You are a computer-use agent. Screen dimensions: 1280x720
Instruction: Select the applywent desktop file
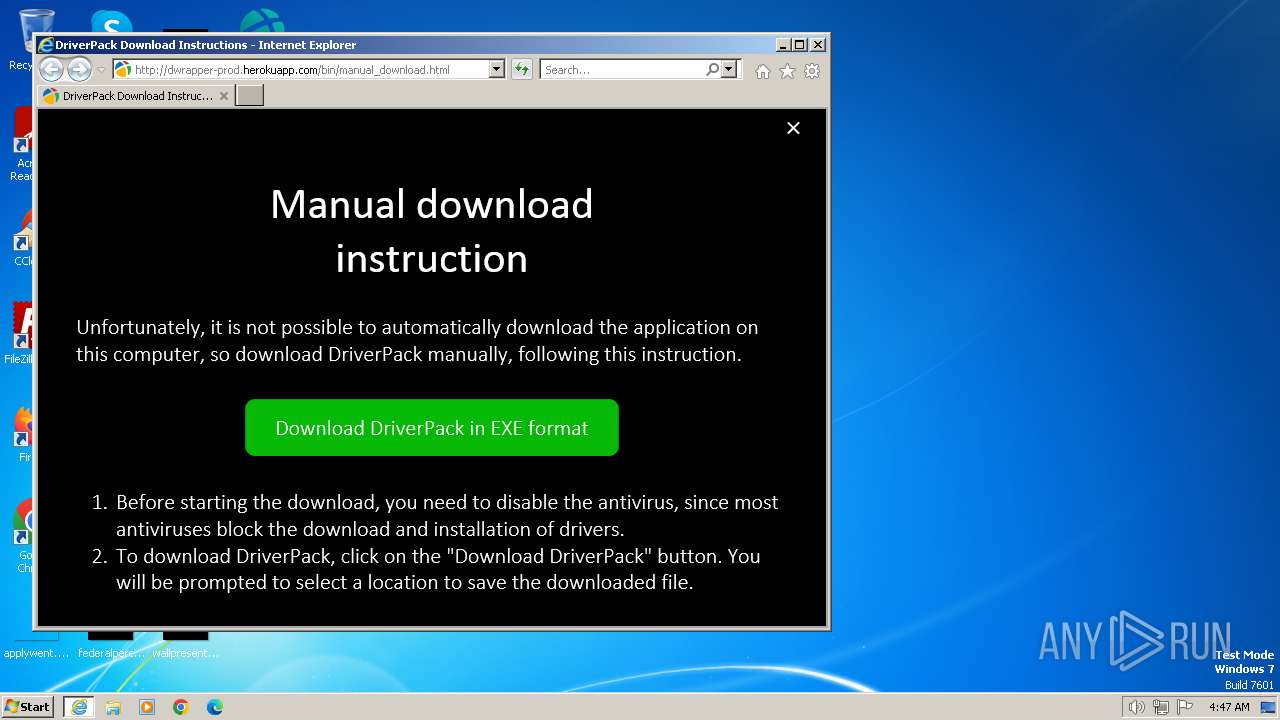pyautogui.click(x=36, y=645)
